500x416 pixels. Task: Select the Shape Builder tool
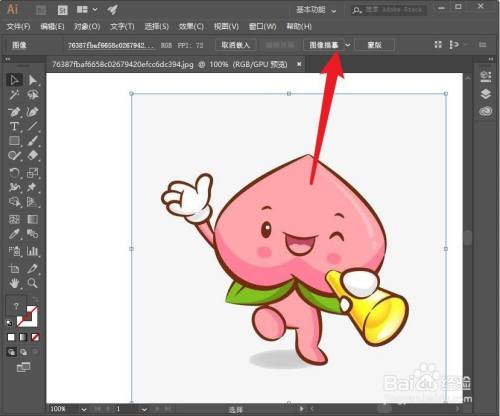pyautogui.click(x=14, y=202)
